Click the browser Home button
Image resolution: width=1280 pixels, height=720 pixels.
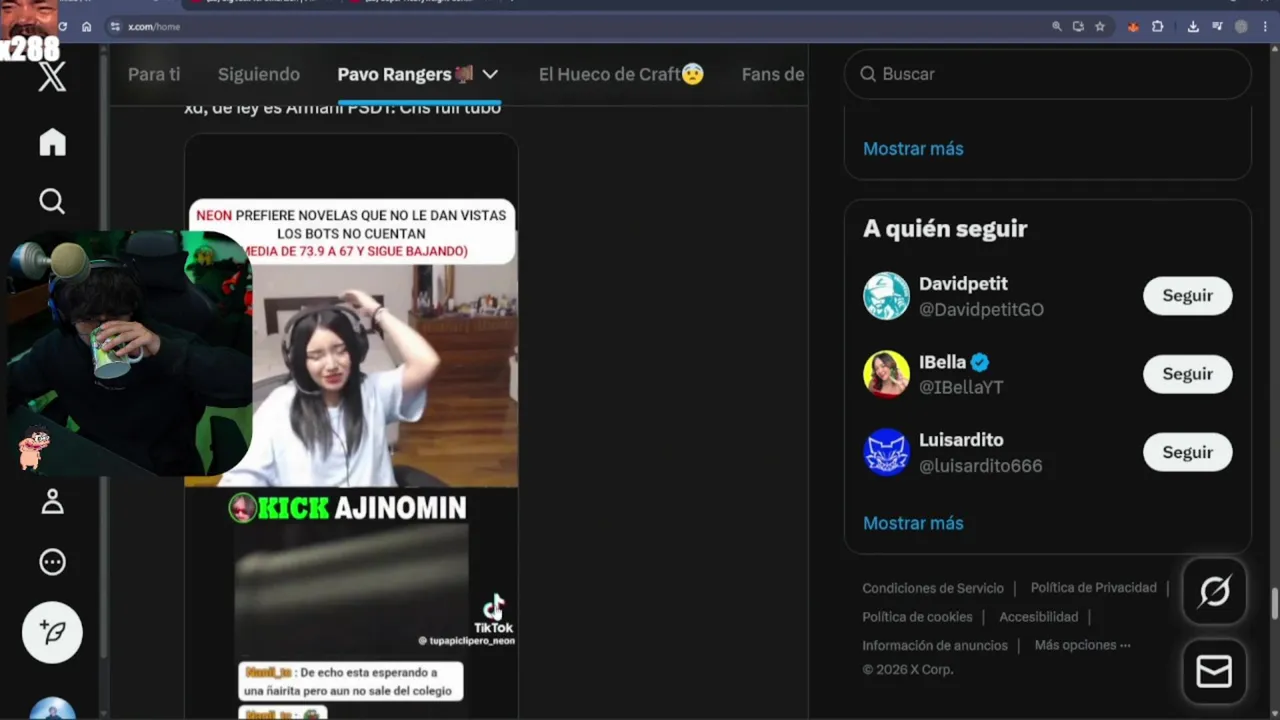tap(86, 27)
